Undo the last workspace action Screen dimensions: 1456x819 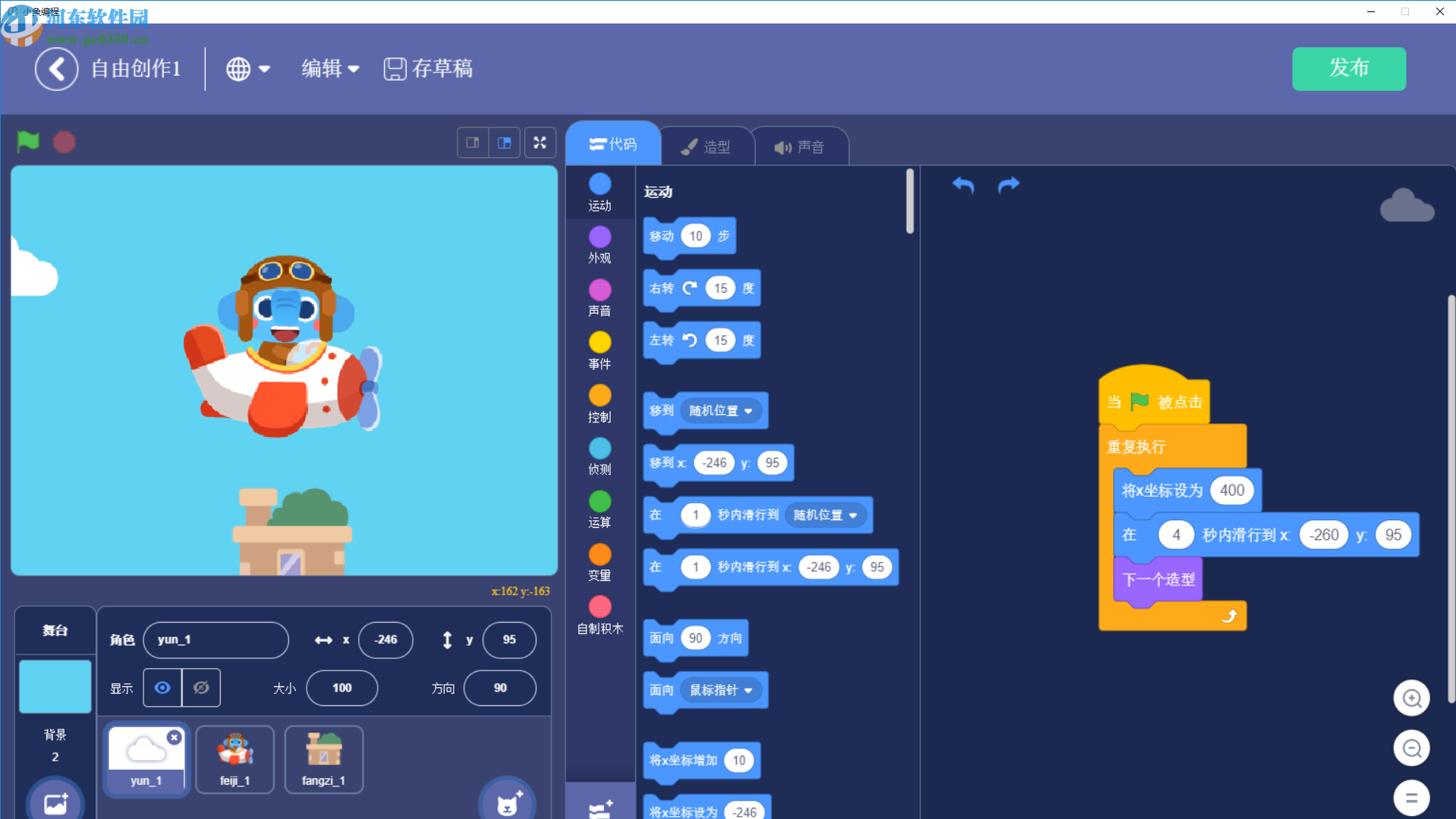pyautogui.click(x=963, y=184)
